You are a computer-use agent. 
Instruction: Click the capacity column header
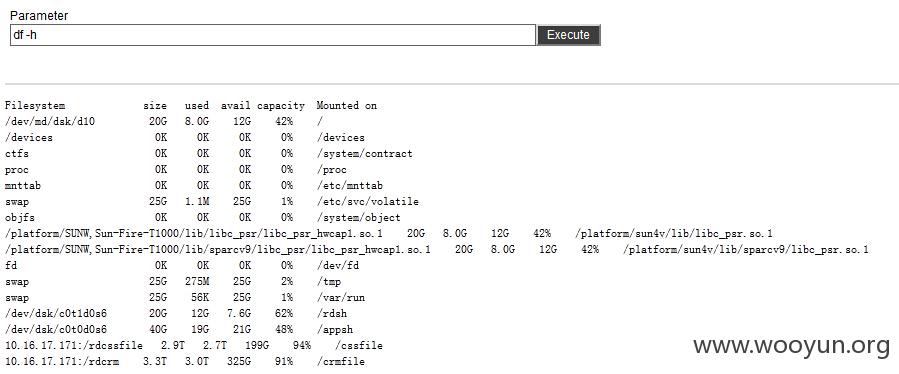point(280,106)
